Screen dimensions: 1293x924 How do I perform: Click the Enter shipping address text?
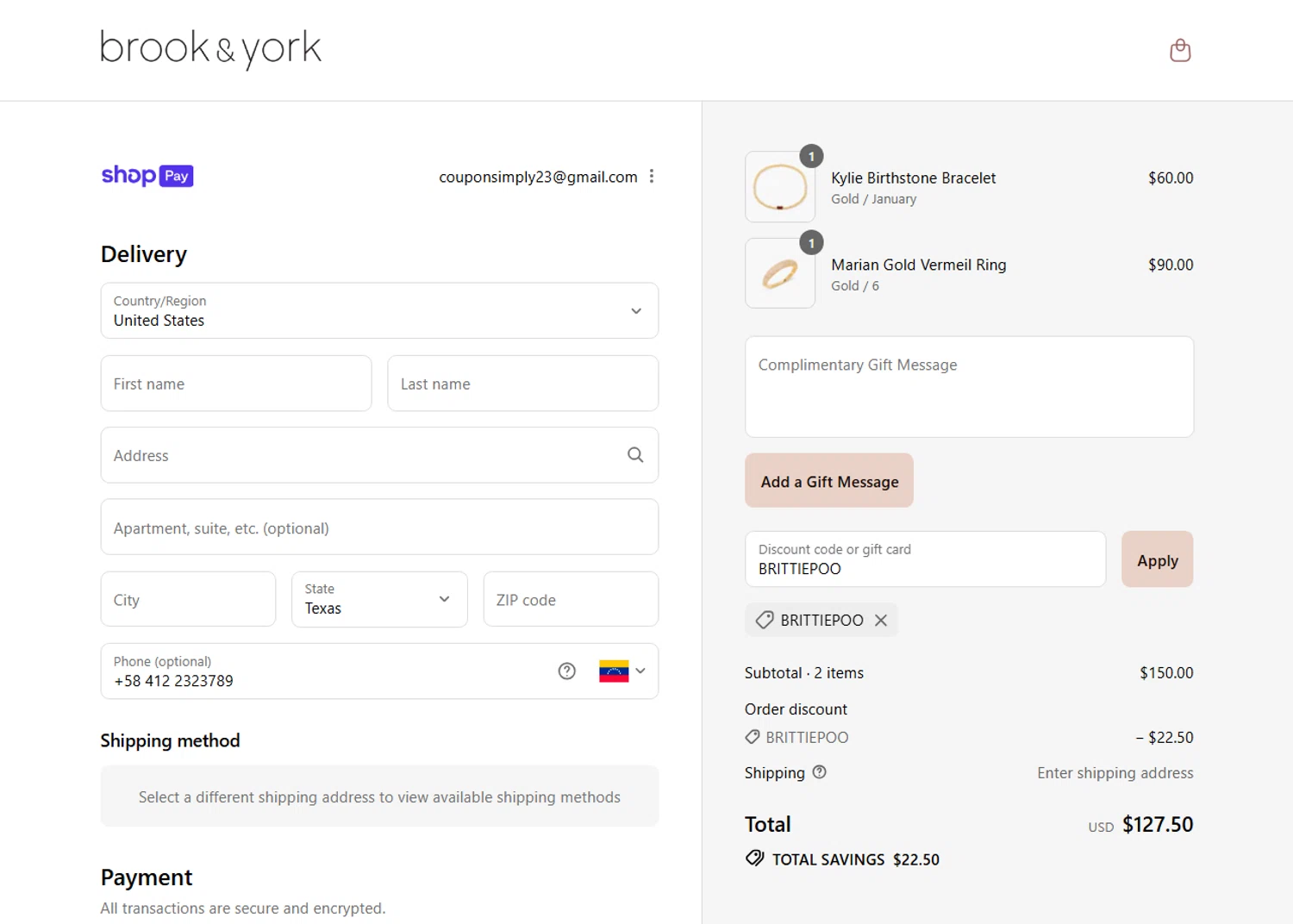[1115, 773]
